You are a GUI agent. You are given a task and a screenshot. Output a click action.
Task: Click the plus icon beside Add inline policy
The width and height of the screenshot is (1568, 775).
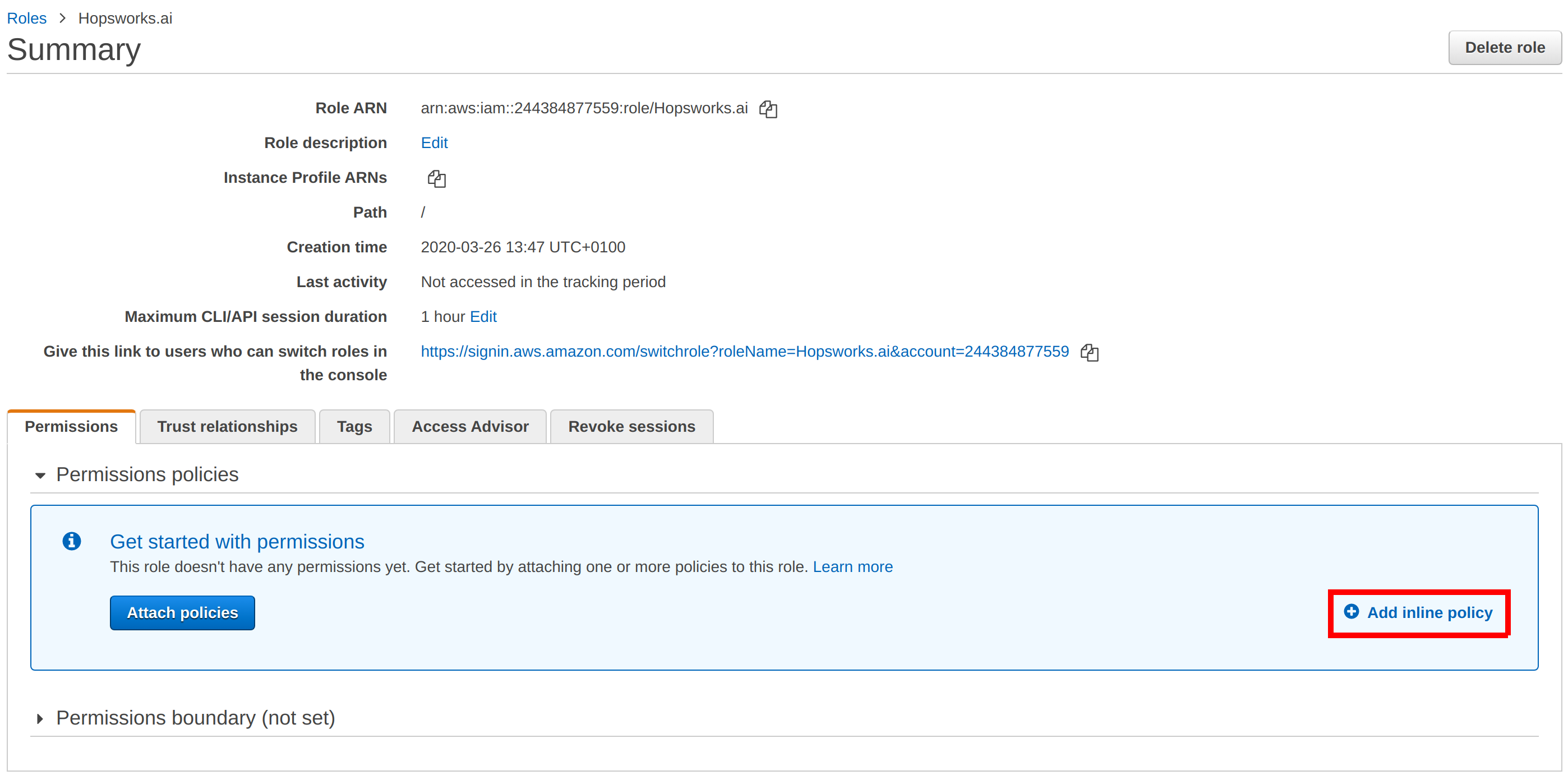1351,612
